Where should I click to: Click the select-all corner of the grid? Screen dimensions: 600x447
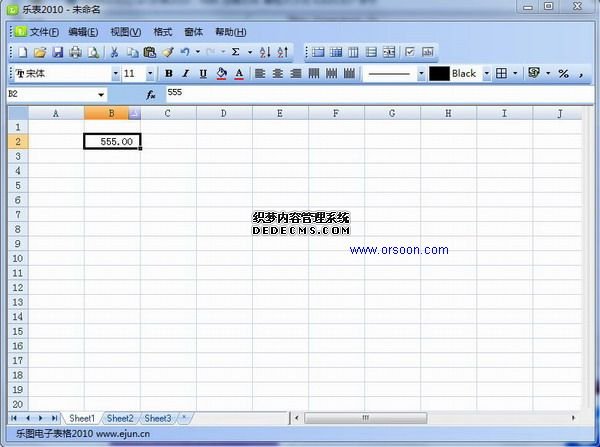[x=18, y=113]
